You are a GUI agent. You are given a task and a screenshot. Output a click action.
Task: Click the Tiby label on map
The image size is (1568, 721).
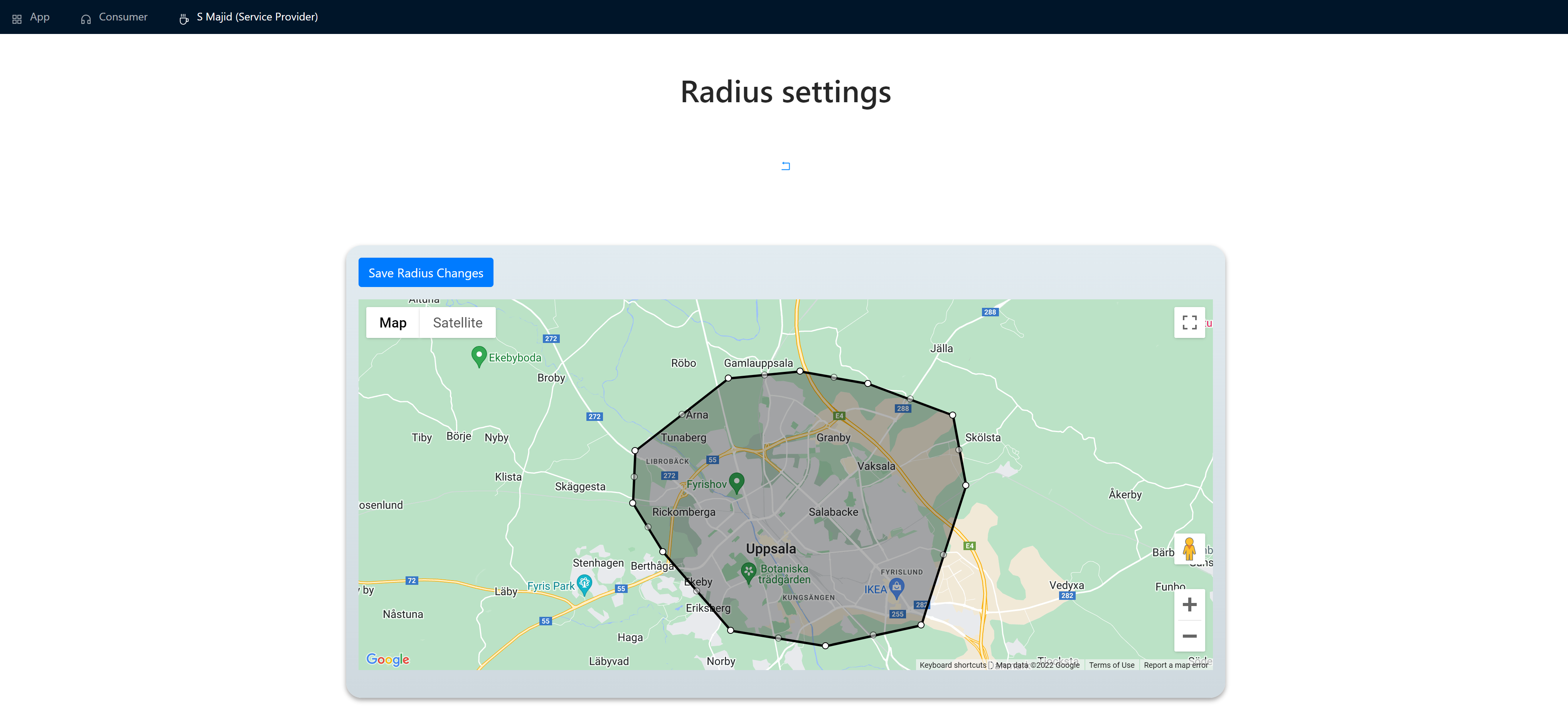click(422, 437)
